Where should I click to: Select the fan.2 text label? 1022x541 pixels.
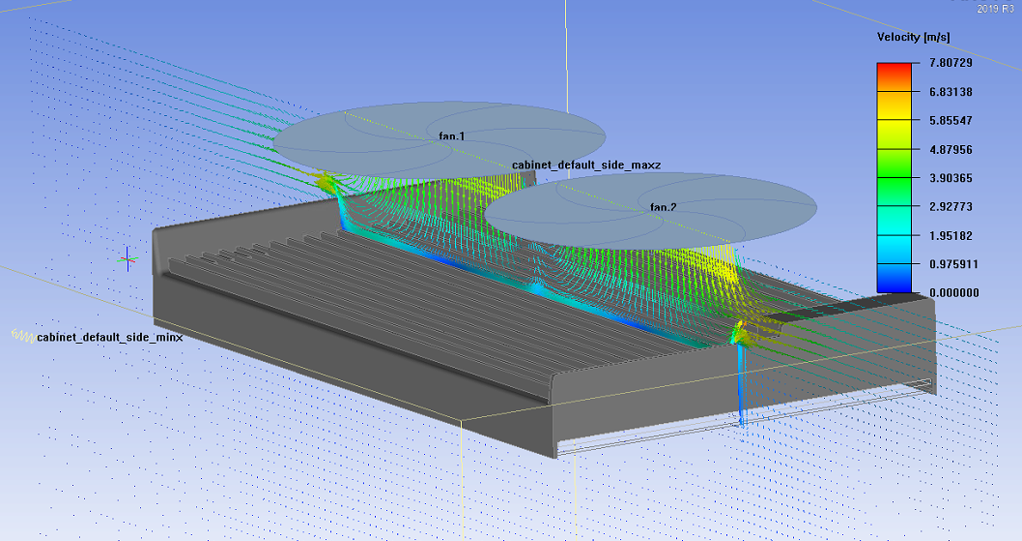click(x=664, y=207)
